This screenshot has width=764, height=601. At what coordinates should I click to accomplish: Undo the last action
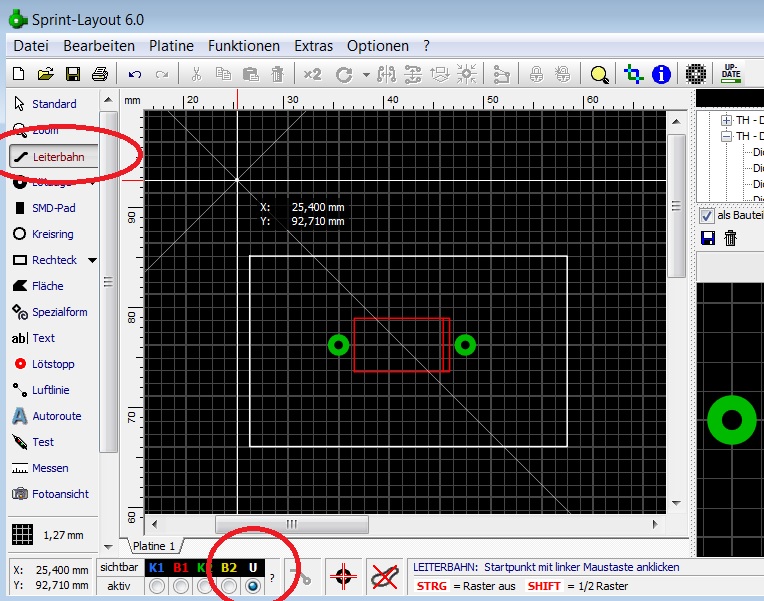[x=135, y=75]
